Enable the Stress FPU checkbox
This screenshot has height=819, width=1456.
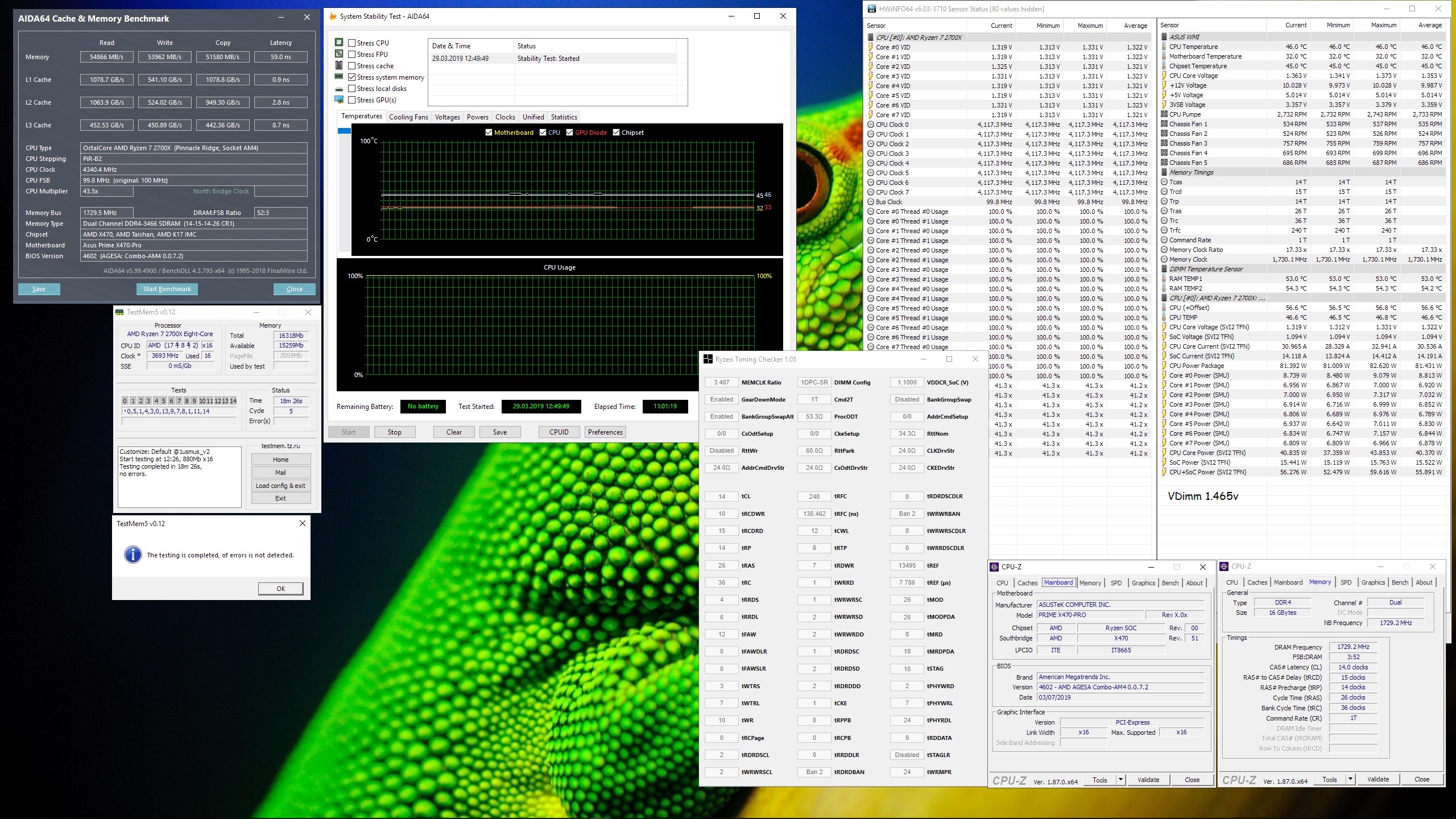click(352, 55)
